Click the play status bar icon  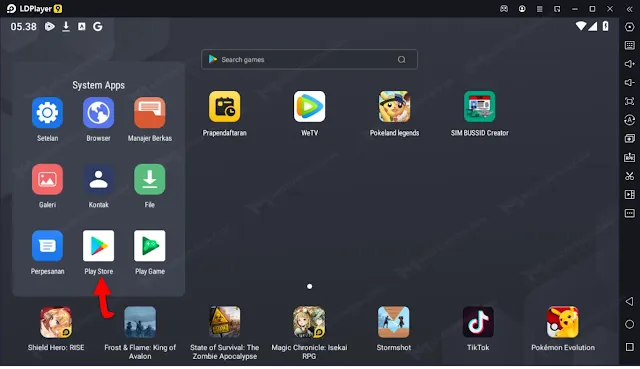pos(50,27)
